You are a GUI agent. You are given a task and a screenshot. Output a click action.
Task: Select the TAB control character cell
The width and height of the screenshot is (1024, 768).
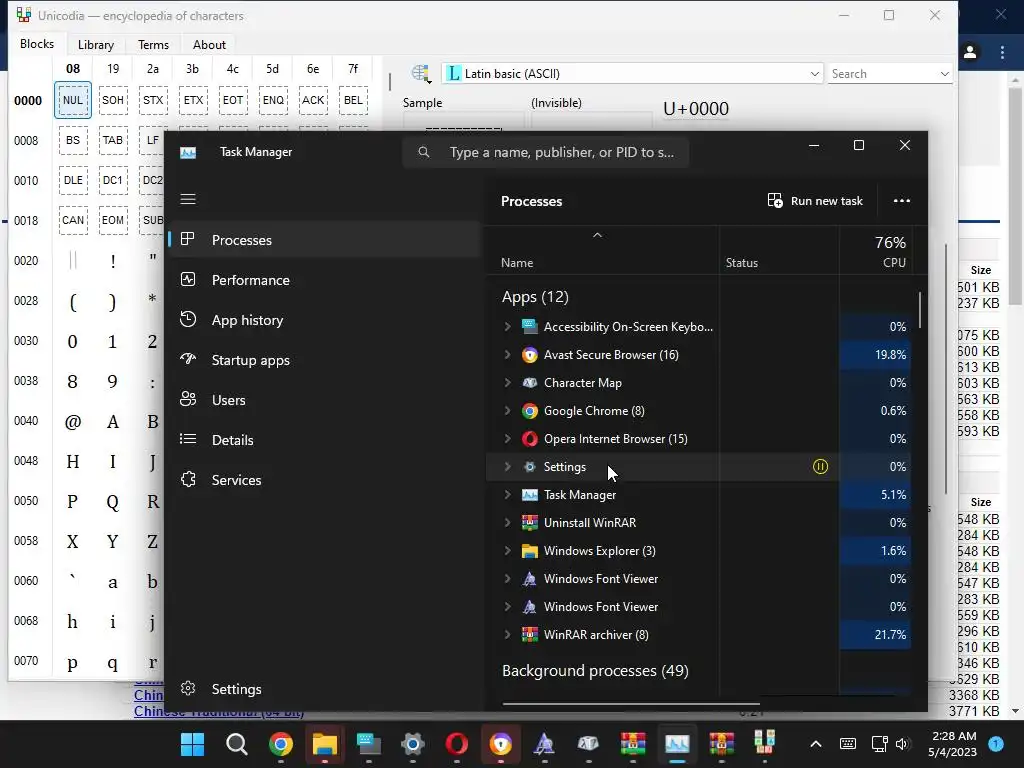[112, 140]
